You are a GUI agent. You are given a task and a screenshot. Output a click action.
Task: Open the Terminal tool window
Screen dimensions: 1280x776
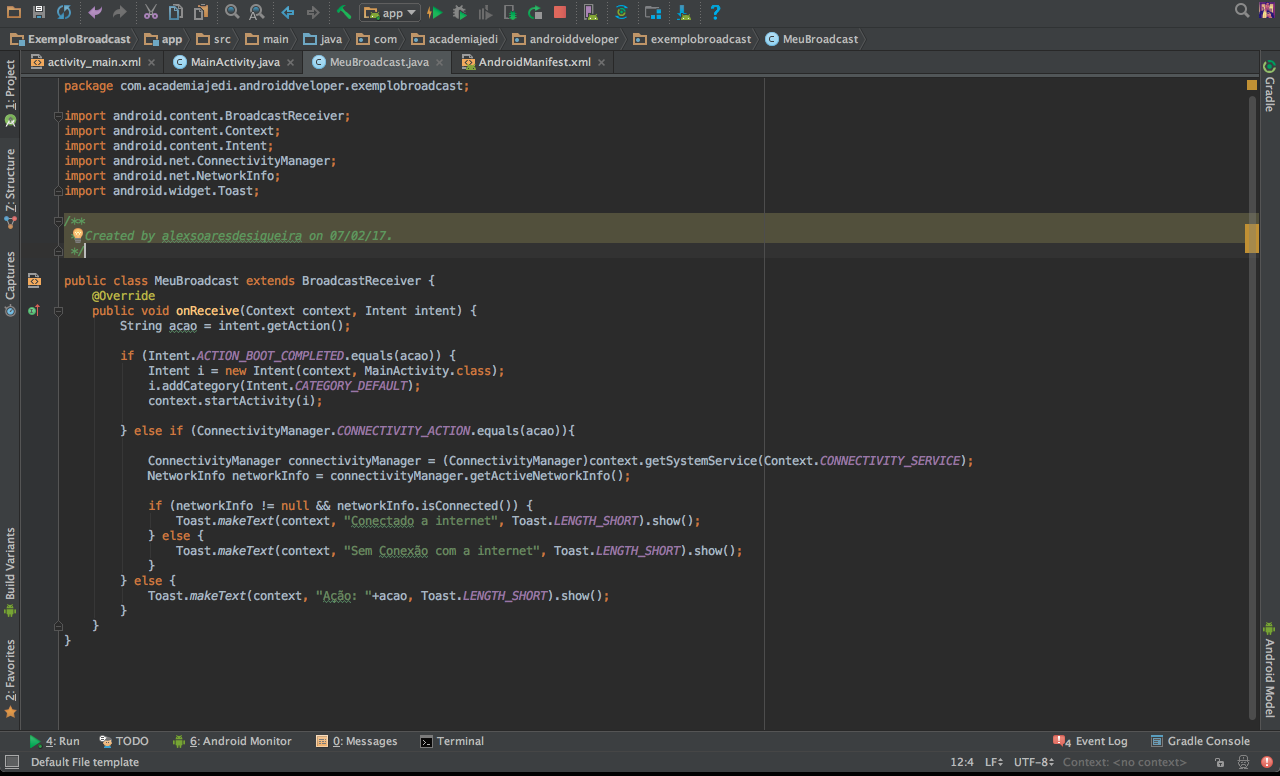(x=452, y=741)
